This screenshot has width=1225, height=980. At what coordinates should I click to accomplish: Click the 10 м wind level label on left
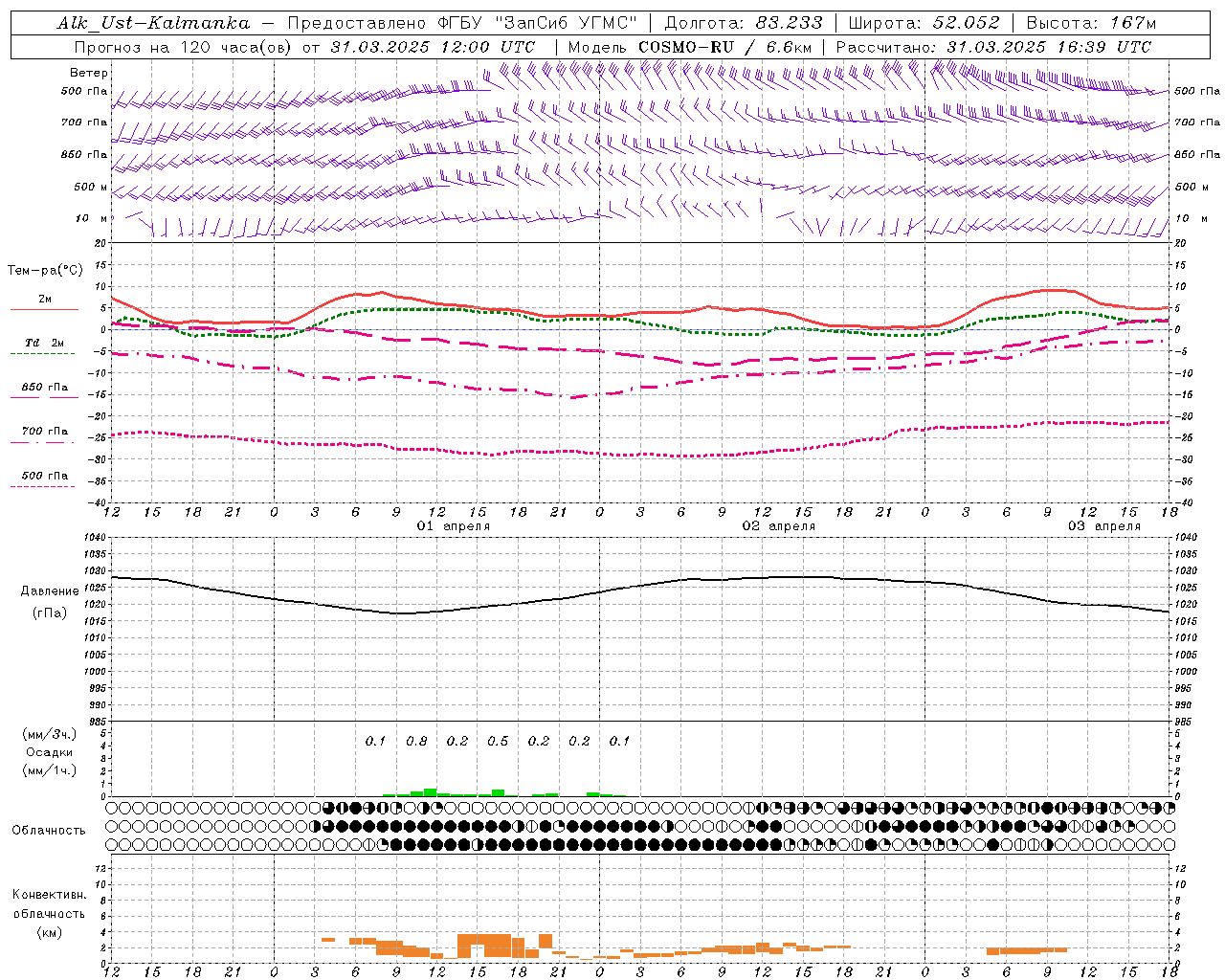click(x=93, y=218)
